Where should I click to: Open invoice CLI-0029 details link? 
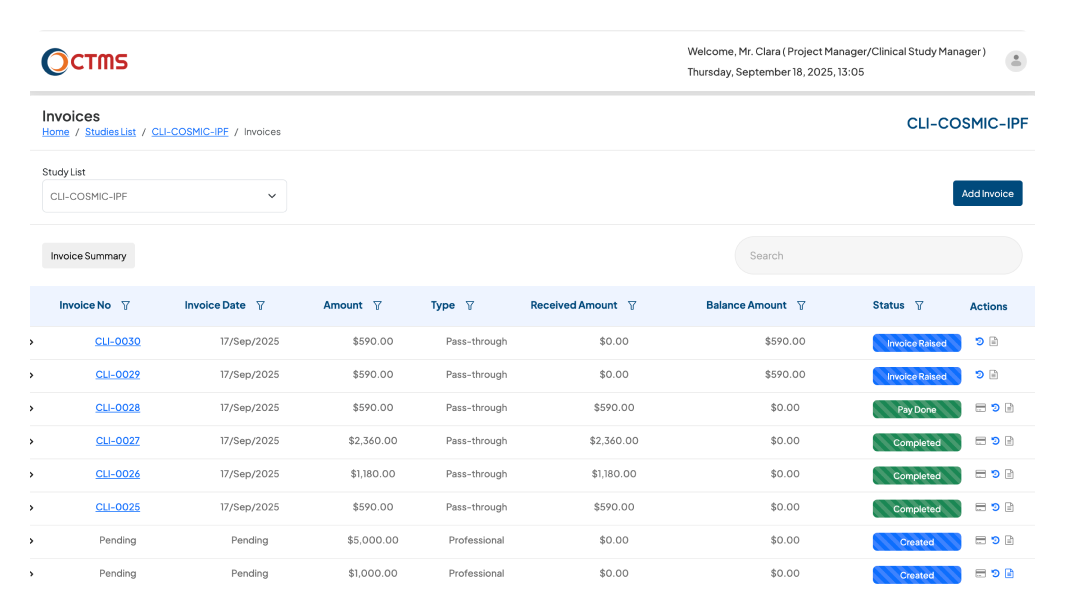coord(117,374)
